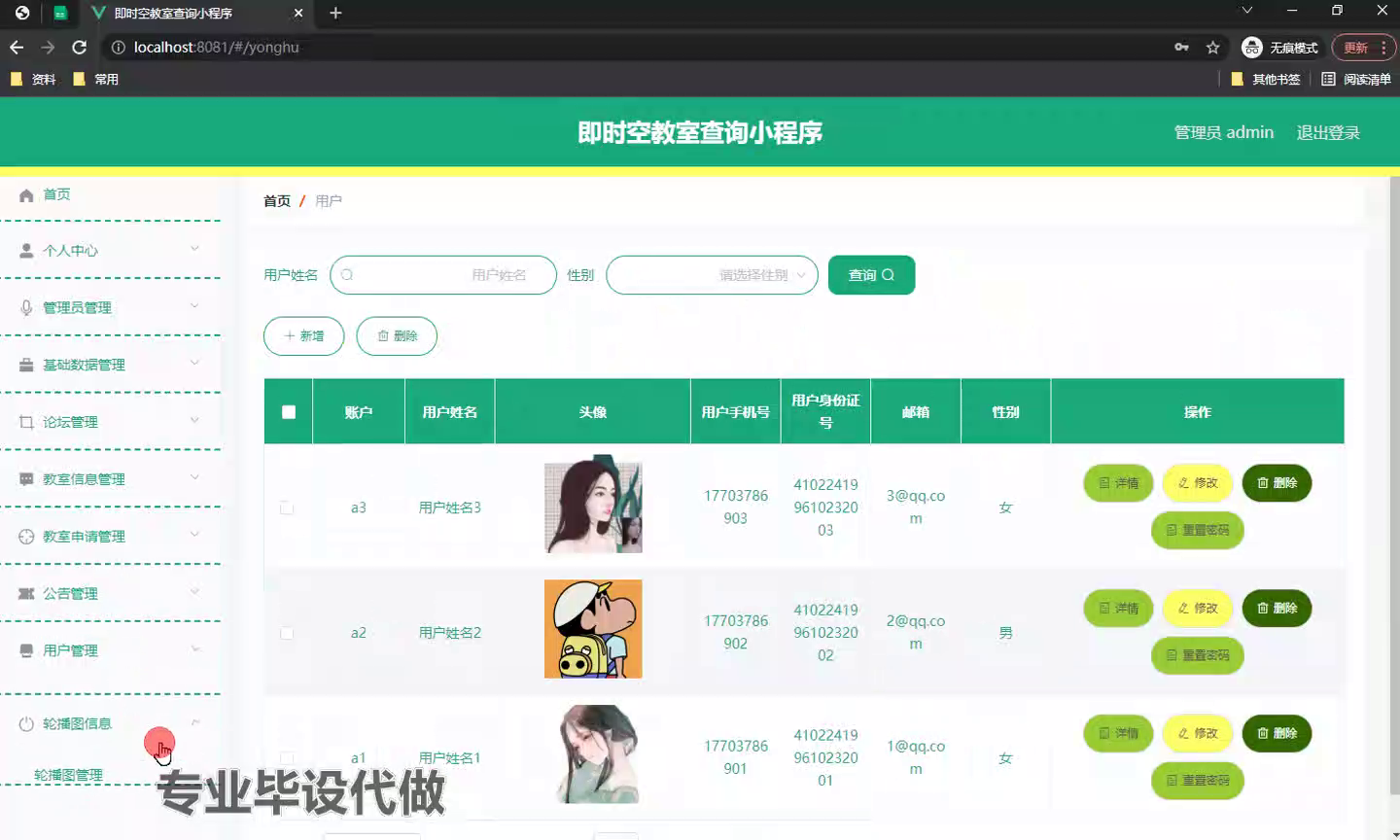The width and height of the screenshot is (1400, 840).
Task: Select the 公告管理 camera icon
Action: tap(26, 594)
